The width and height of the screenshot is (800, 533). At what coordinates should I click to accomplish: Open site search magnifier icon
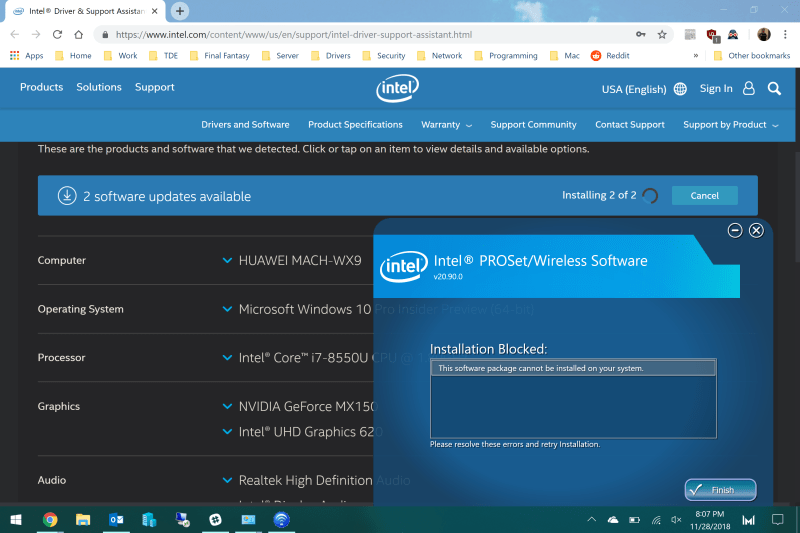pos(774,89)
